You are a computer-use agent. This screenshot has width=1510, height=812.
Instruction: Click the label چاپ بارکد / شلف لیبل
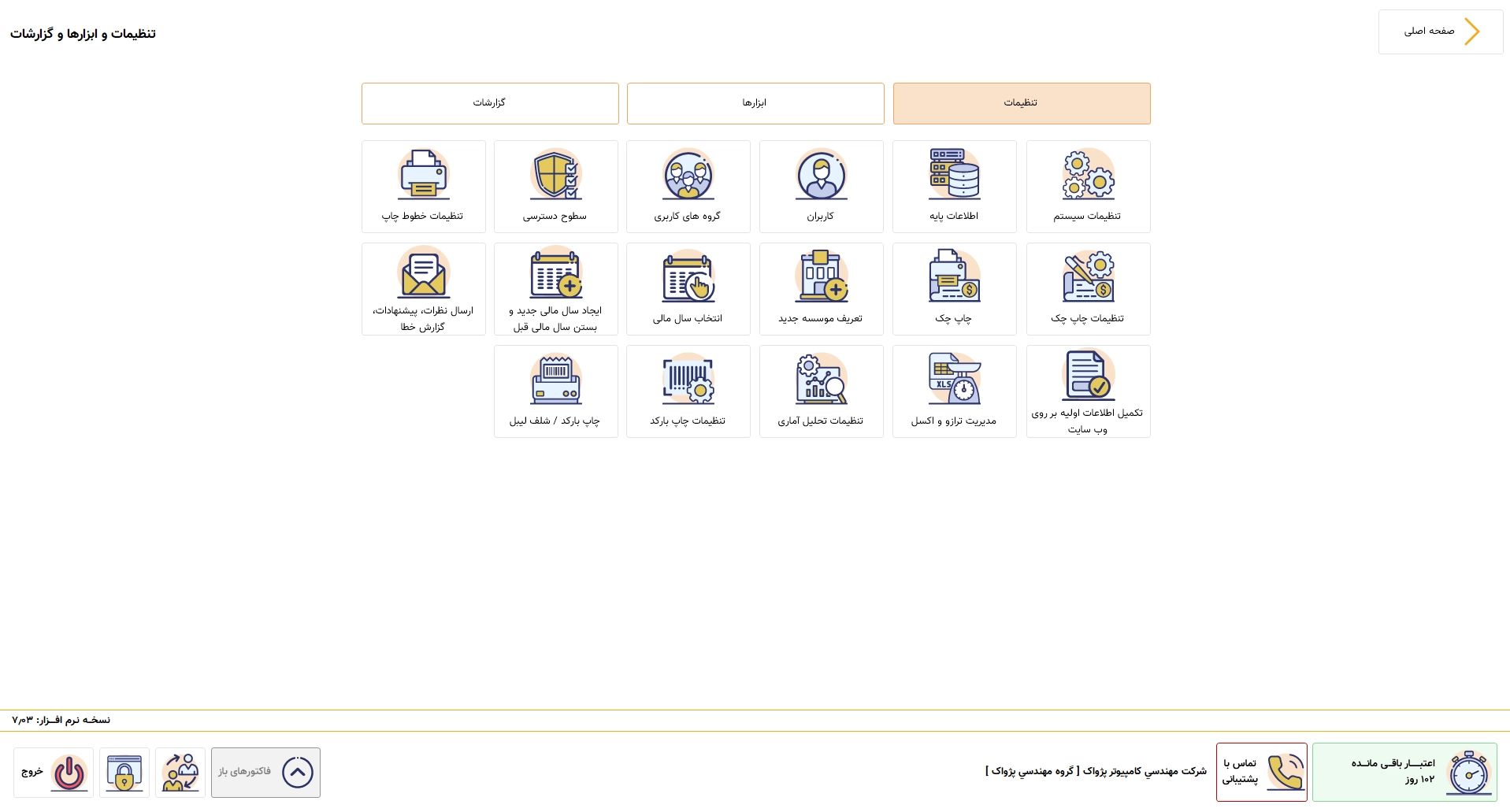pos(555,421)
